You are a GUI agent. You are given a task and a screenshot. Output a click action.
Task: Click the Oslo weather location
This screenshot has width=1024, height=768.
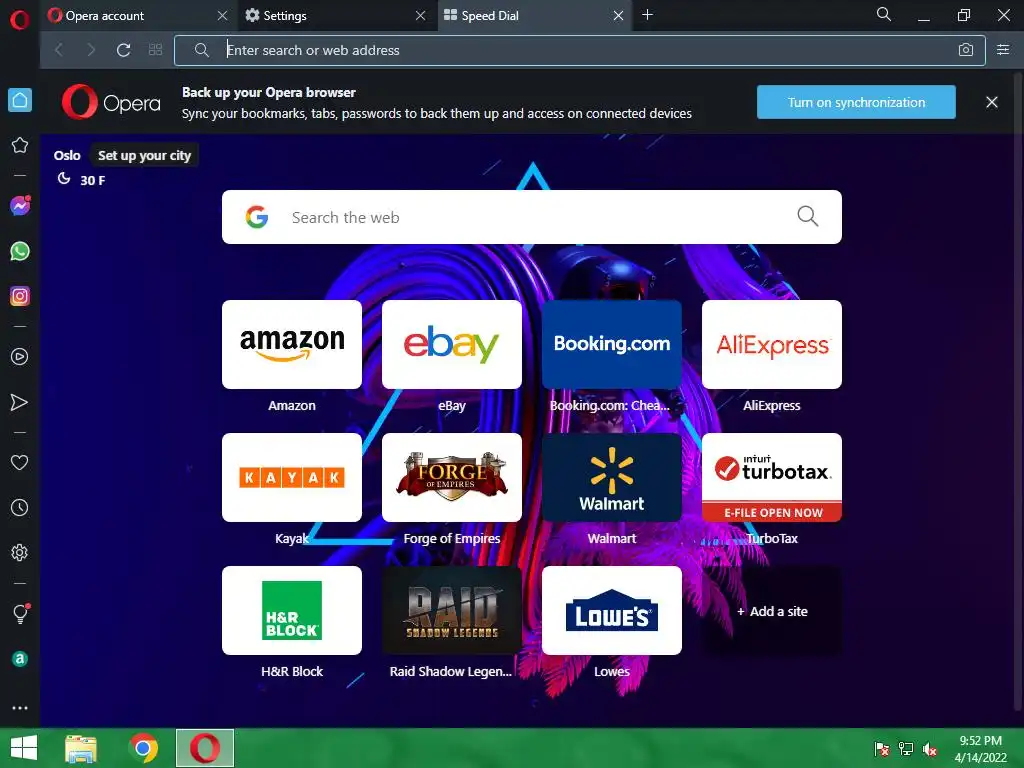tap(67, 155)
